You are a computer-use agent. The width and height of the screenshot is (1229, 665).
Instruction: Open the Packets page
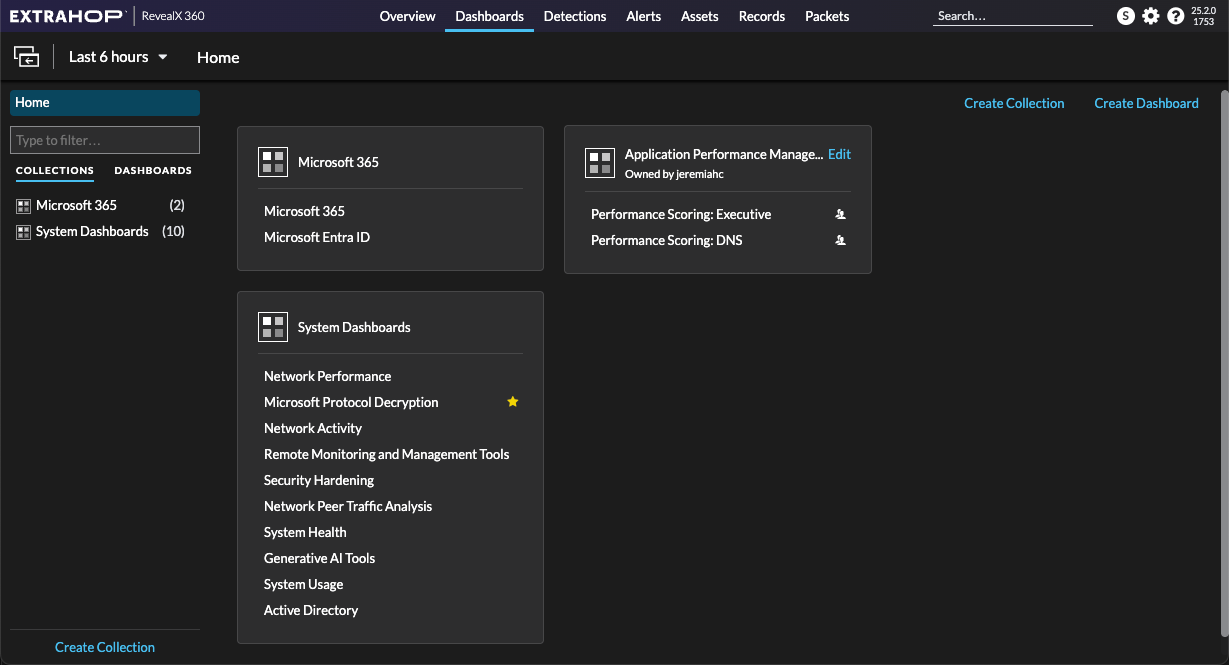coord(827,16)
